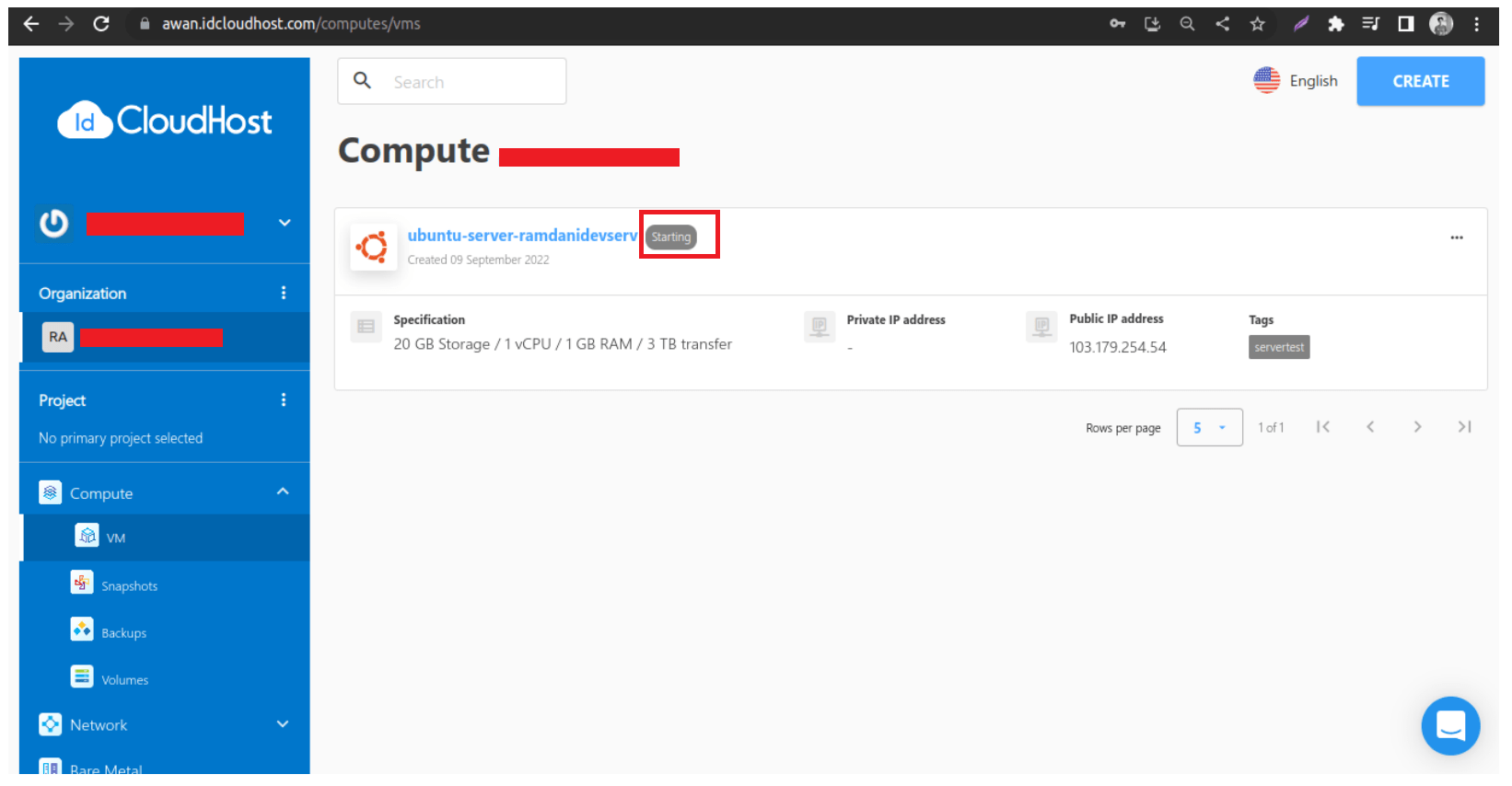
Task: Collapse the Compute sidebar section
Action: (283, 492)
